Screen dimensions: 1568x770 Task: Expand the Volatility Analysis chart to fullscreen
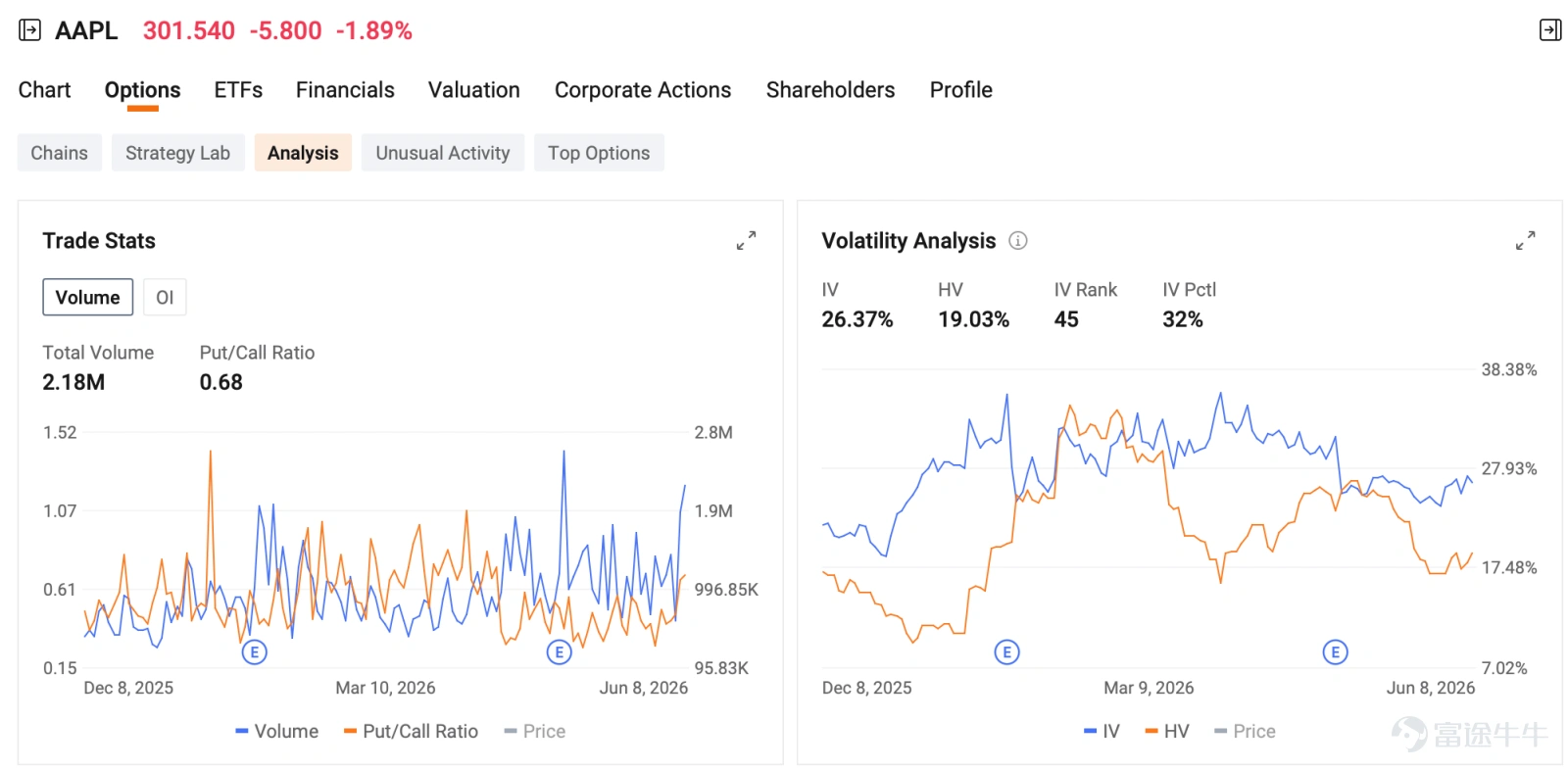(1525, 240)
